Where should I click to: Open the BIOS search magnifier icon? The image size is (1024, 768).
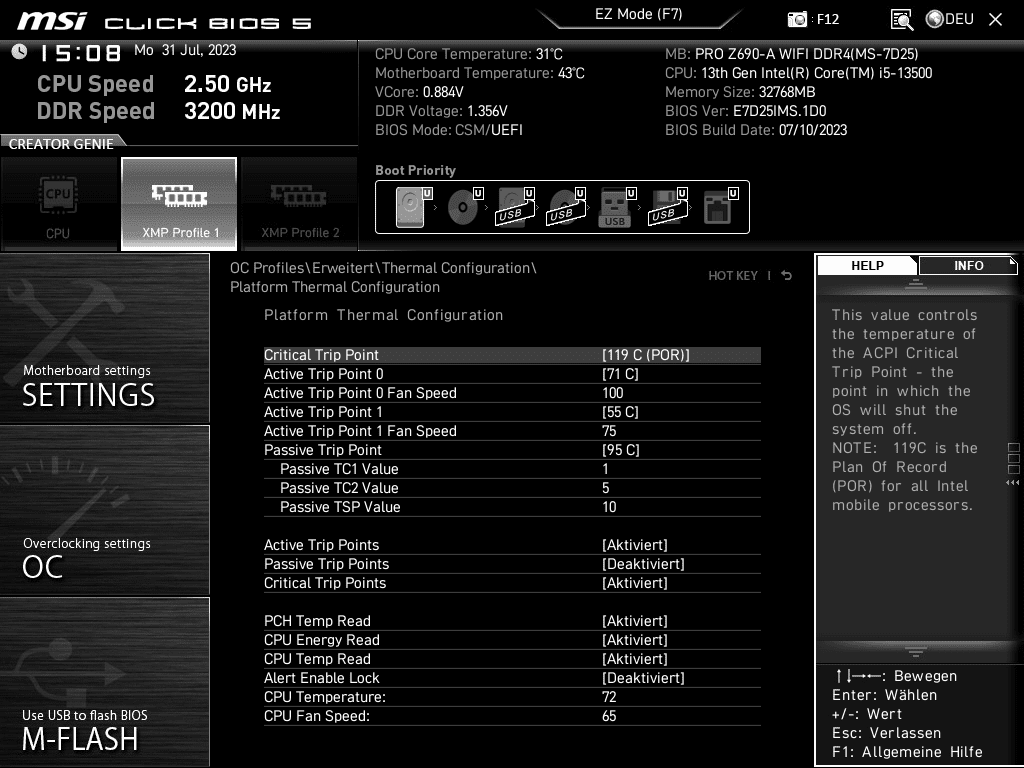coord(902,20)
